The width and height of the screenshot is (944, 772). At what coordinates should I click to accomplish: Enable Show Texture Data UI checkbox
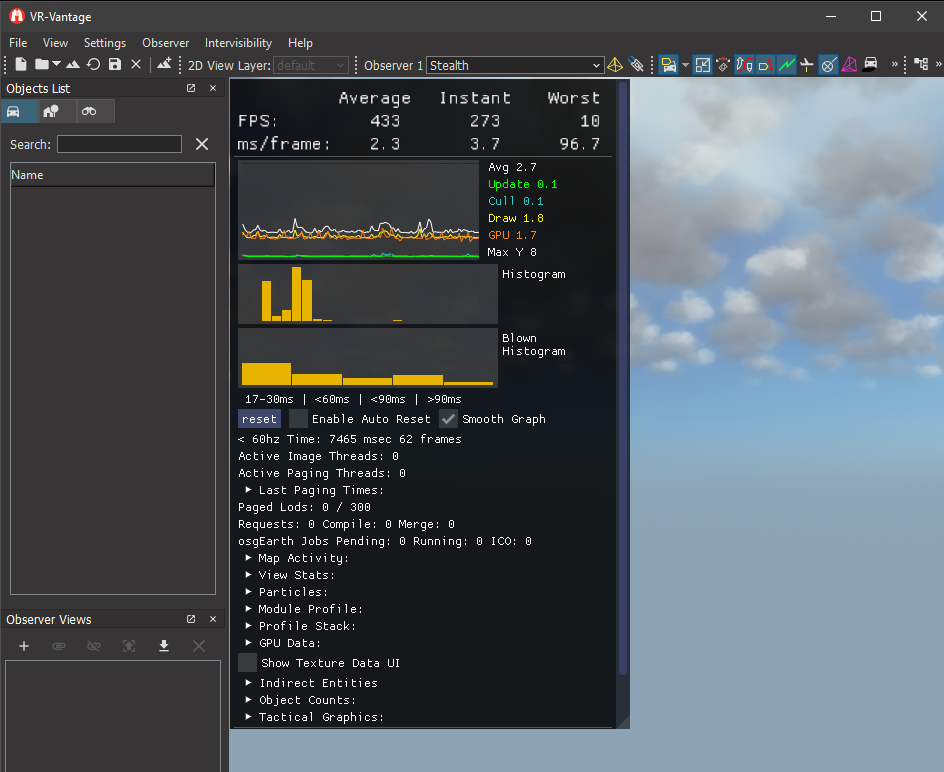[x=247, y=663]
